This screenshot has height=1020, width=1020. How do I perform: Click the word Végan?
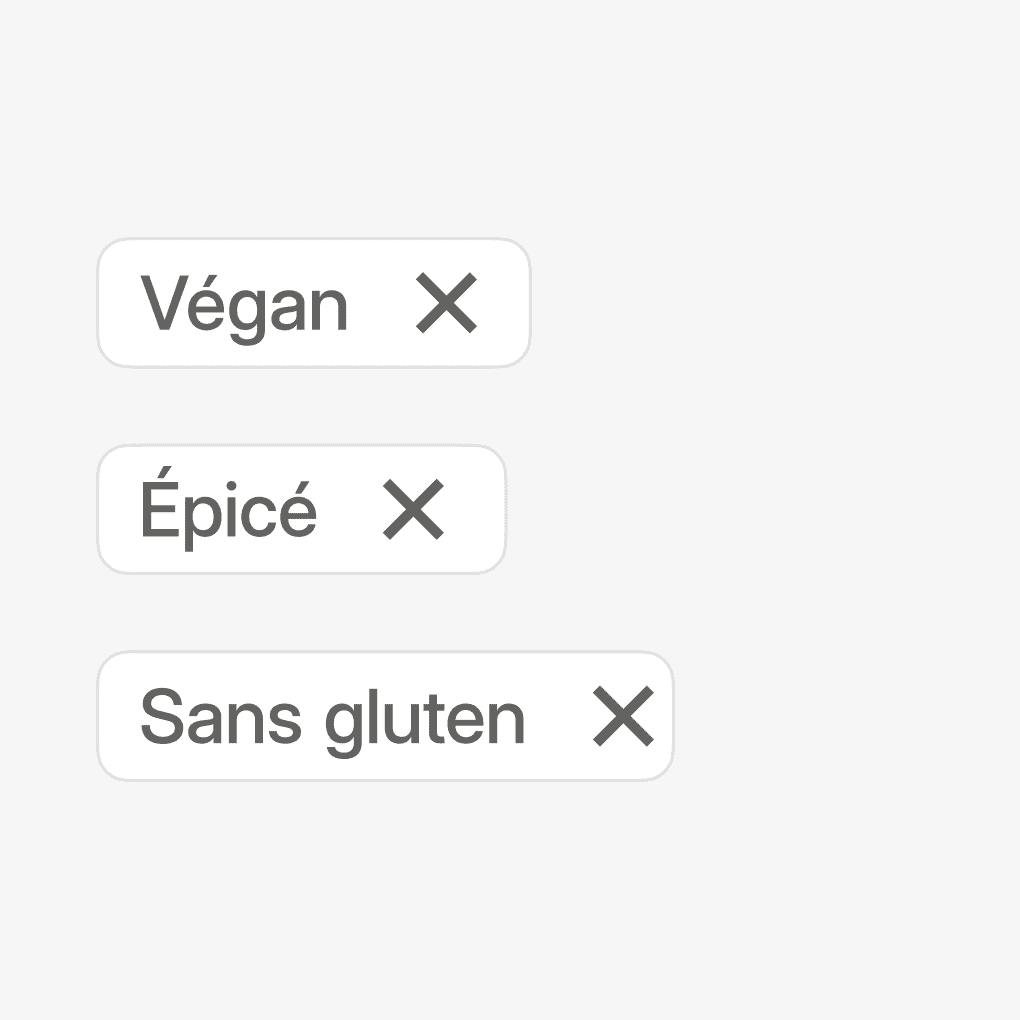(x=244, y=305)
